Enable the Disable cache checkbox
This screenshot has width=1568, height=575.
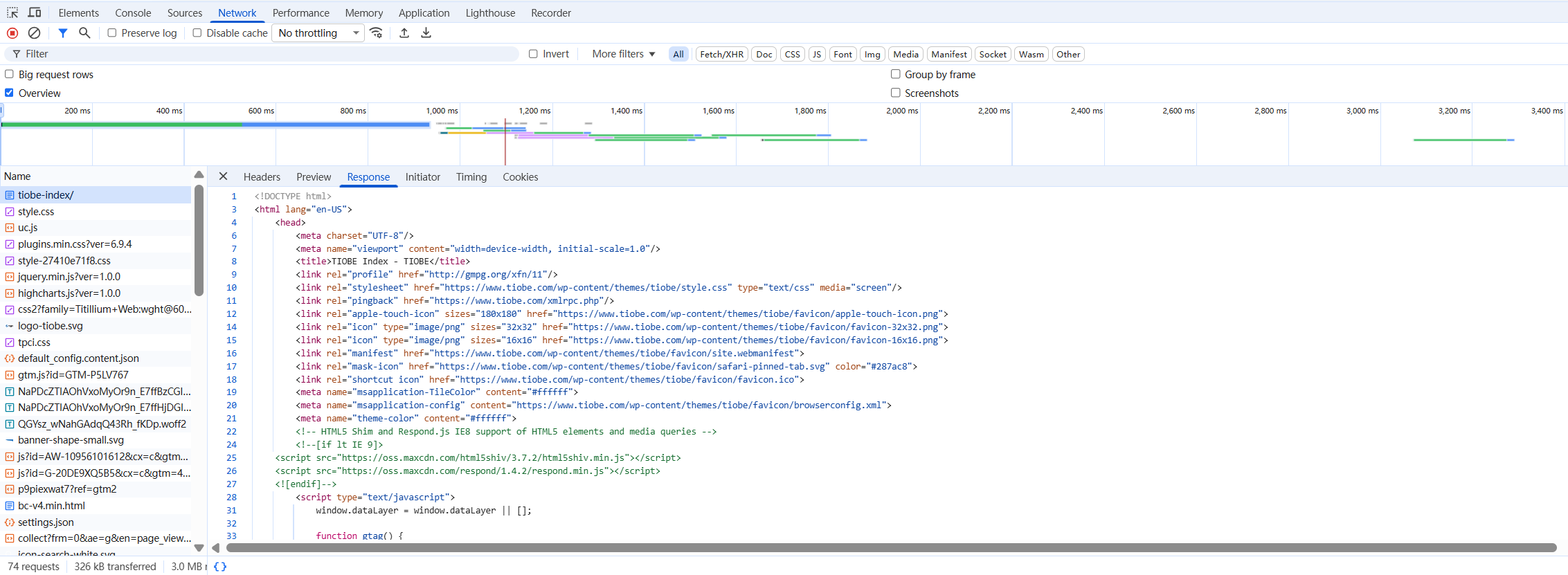(197, 33)
